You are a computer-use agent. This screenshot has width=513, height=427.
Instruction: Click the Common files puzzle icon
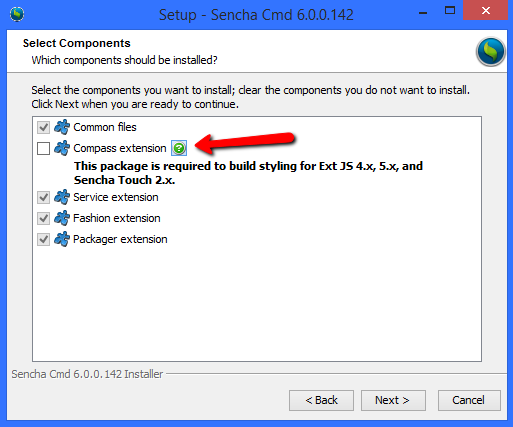62,127
